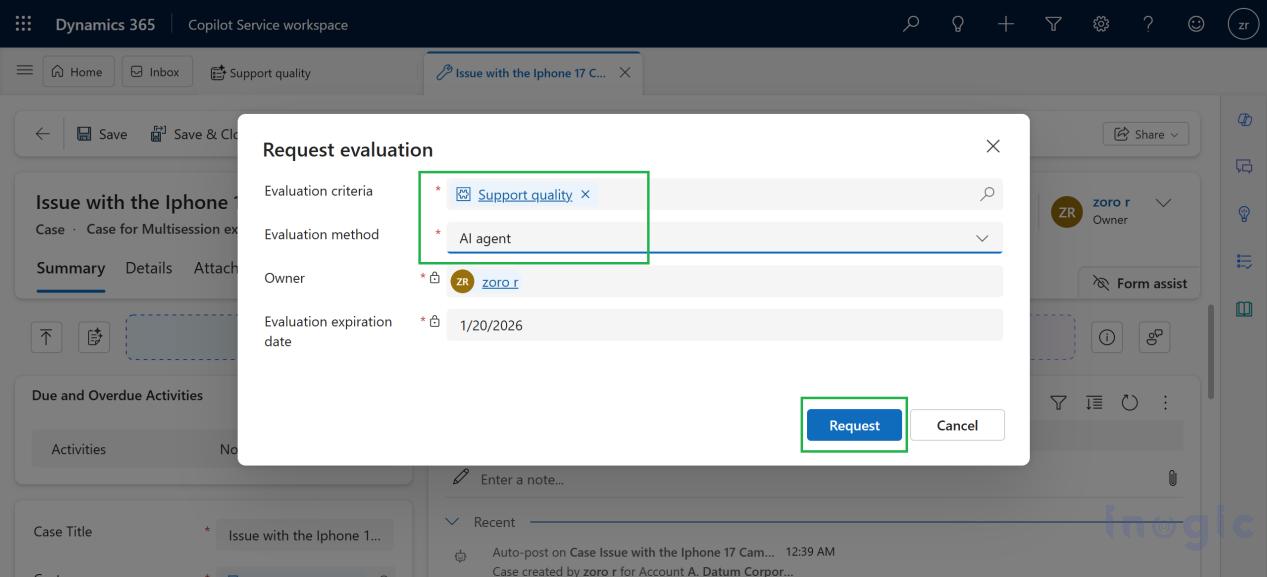The image size is (1267, 577).
Task: Click the attachment paperclip in note box
Action: (1172, 479)
